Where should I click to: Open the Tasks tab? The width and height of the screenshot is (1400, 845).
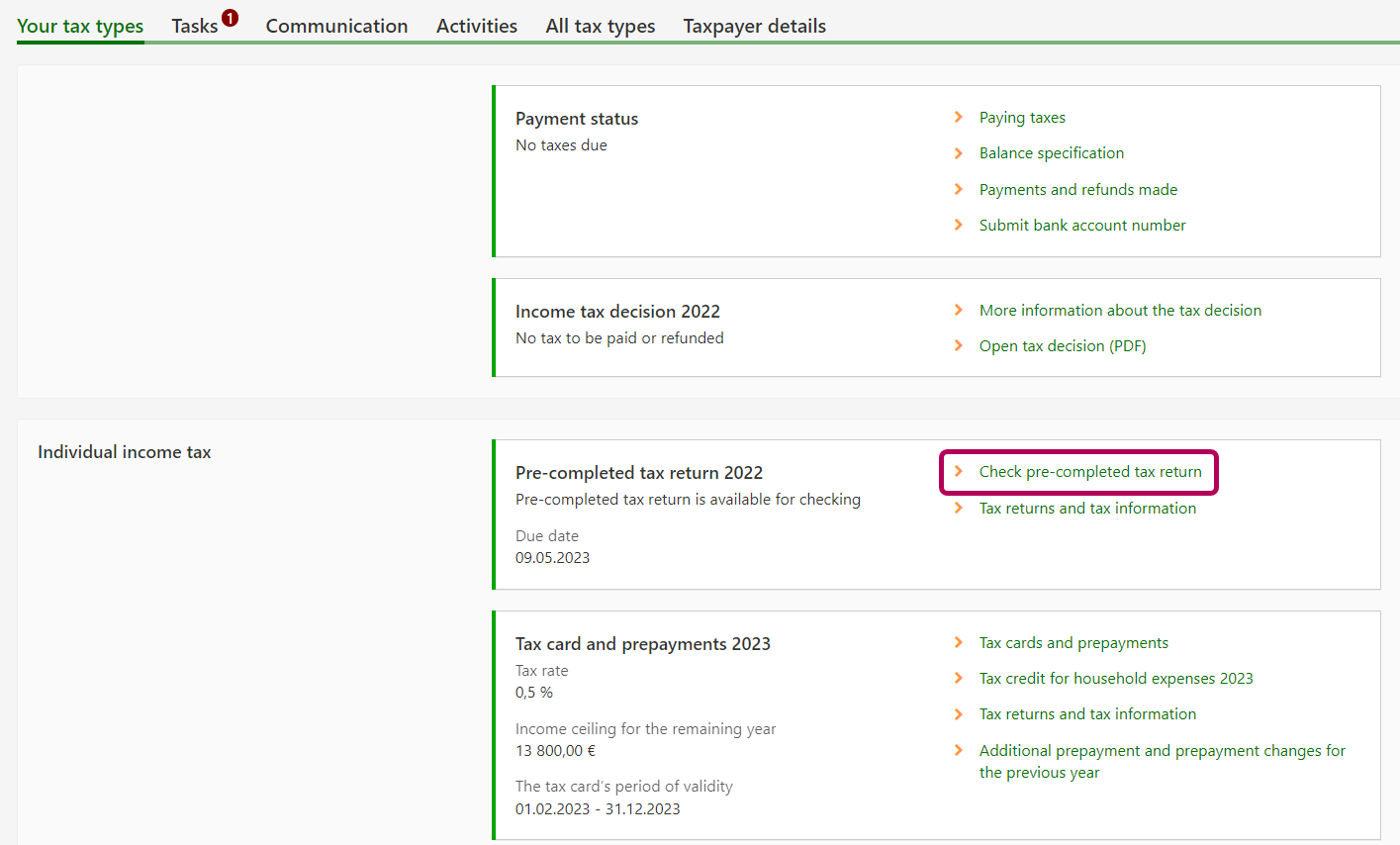(194, 26)
